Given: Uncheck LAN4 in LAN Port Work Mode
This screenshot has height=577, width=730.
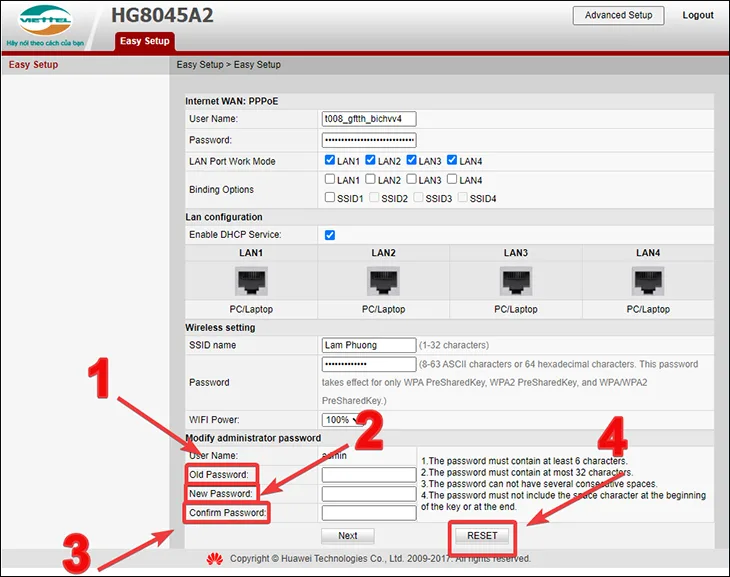Looking at the screenshot, I should coord(452,160).
